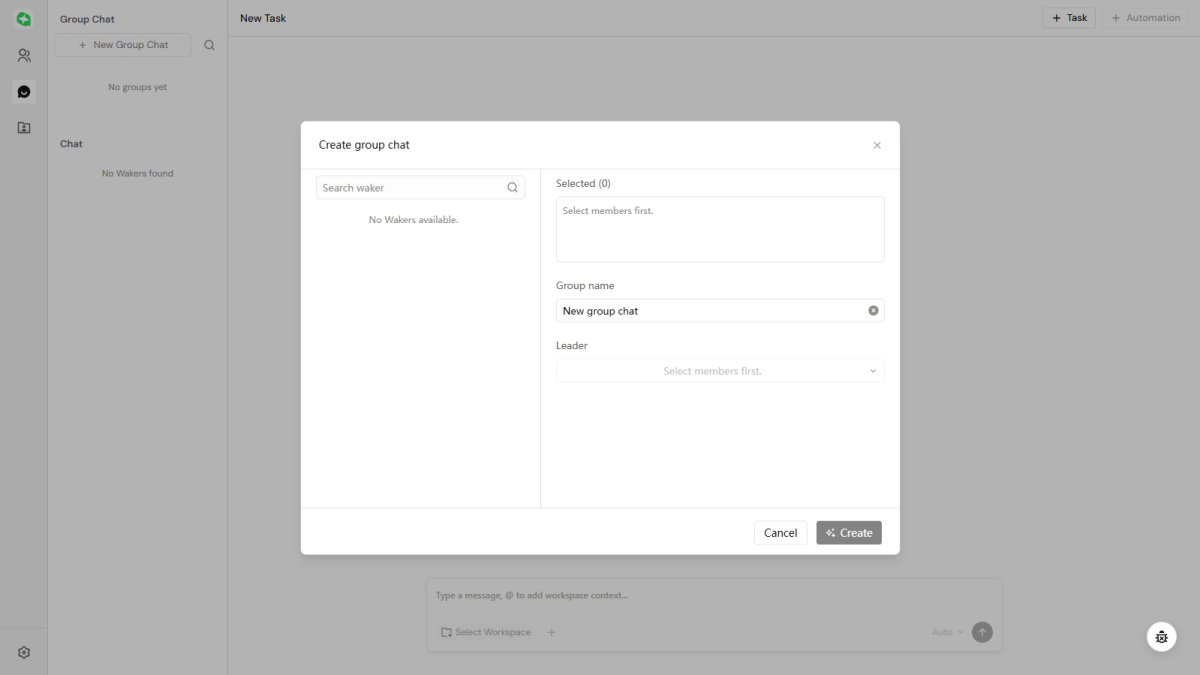Click the green app logo icon

click(x=24, y=19)
